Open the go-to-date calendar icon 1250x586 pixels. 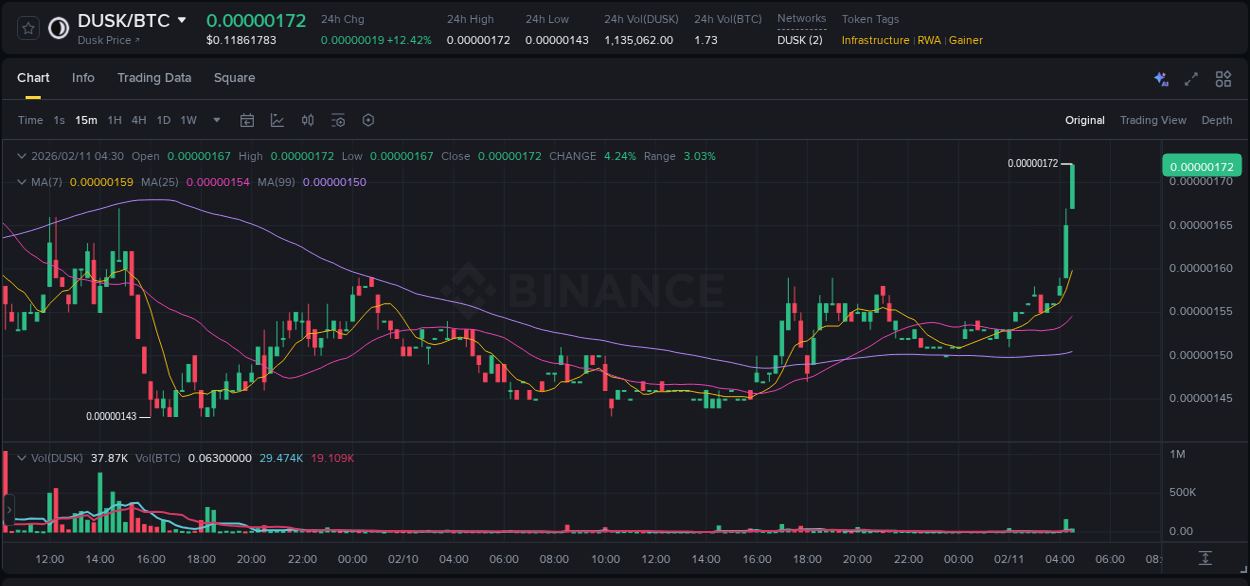247,120
